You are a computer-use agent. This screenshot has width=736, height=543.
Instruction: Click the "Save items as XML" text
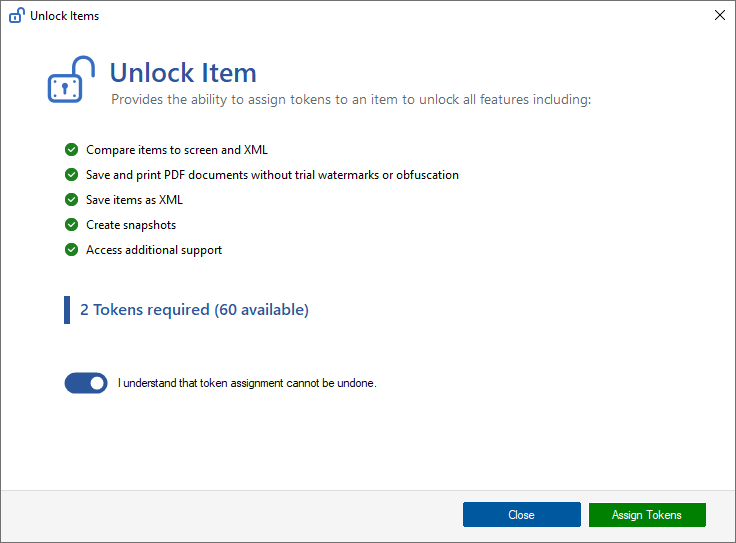(134, 199)
